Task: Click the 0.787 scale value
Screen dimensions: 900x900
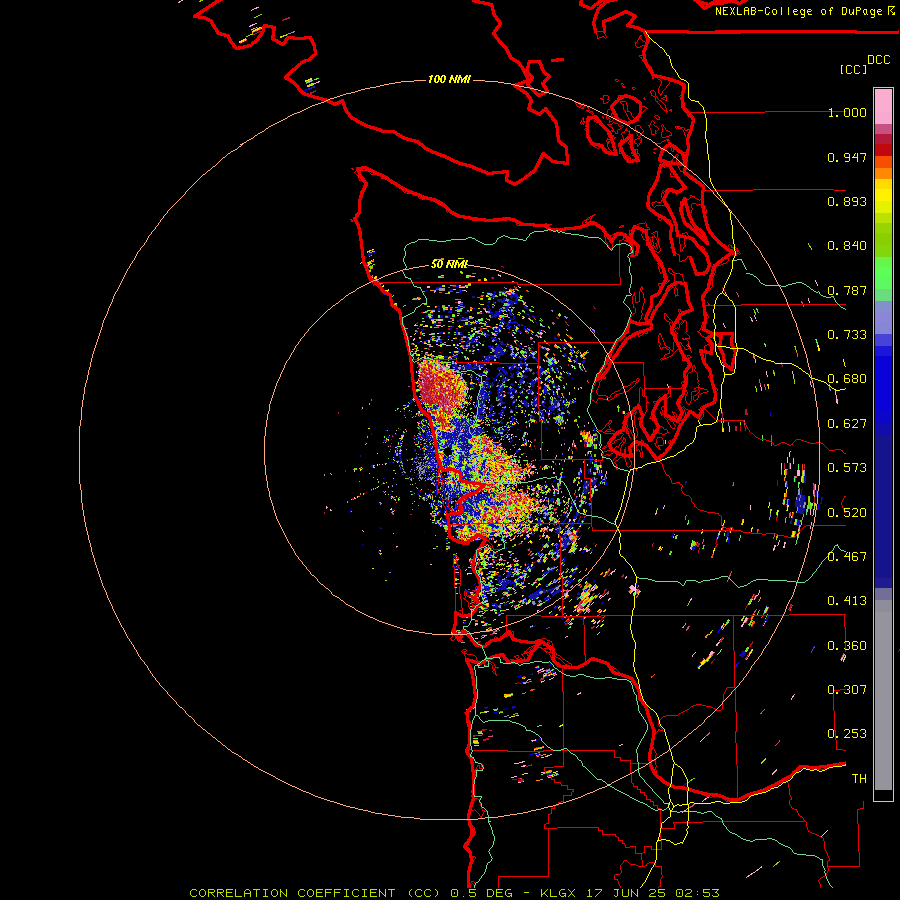Action: pyautogui.click(x=847, y=290)
